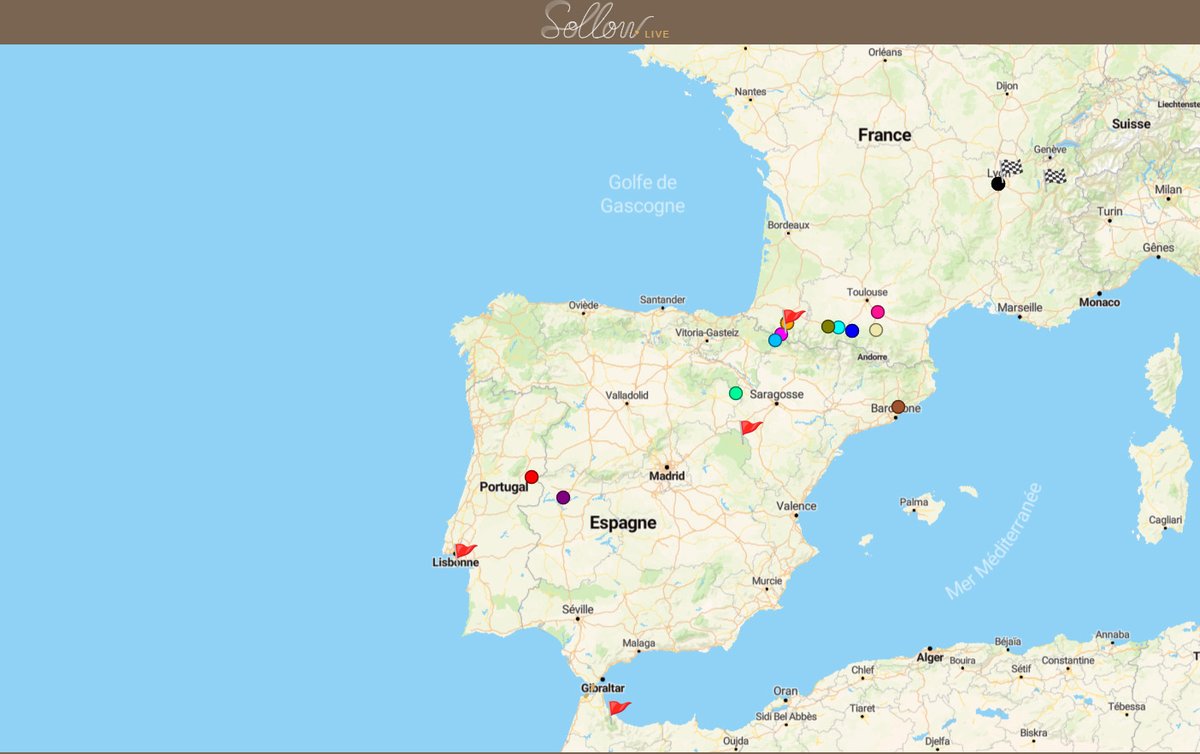
Task: Select the cyan marker in the Pyrenees cluster
Action: 839,327
